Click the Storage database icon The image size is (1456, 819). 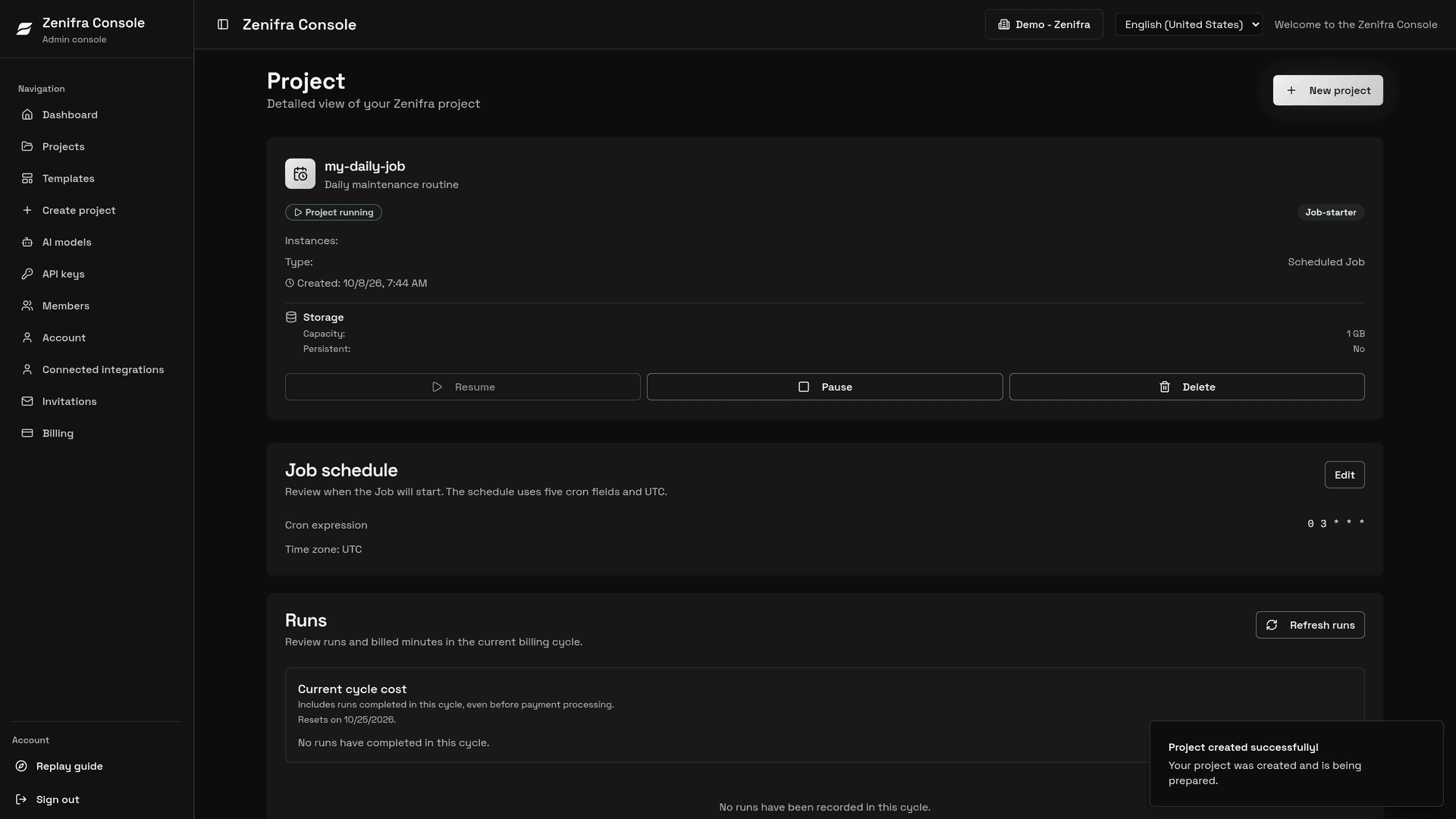pyautogui.click(x=291, y=317)
